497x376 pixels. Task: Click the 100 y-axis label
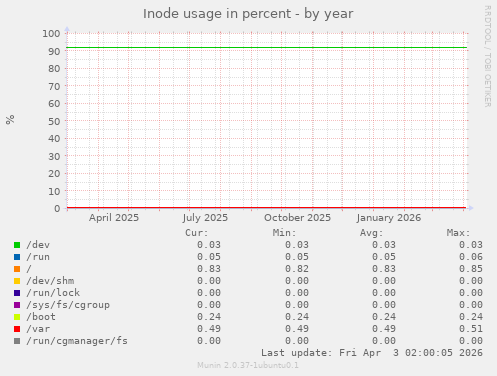(51, 34)
